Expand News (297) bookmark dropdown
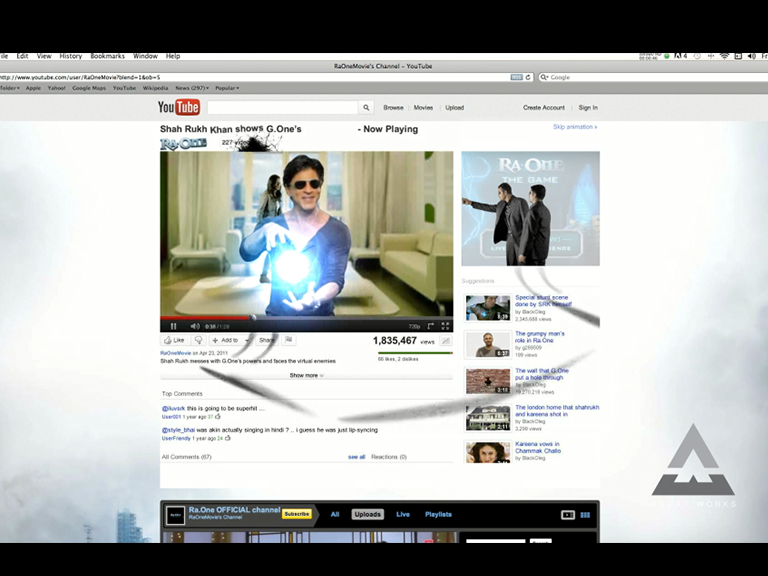Screen dimensions: 768x576 (x=192, y=88)
